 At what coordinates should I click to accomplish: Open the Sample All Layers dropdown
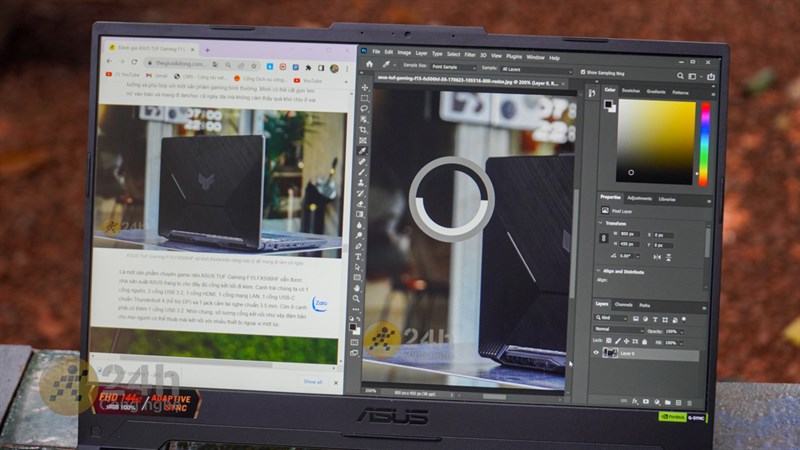[537, 69]
